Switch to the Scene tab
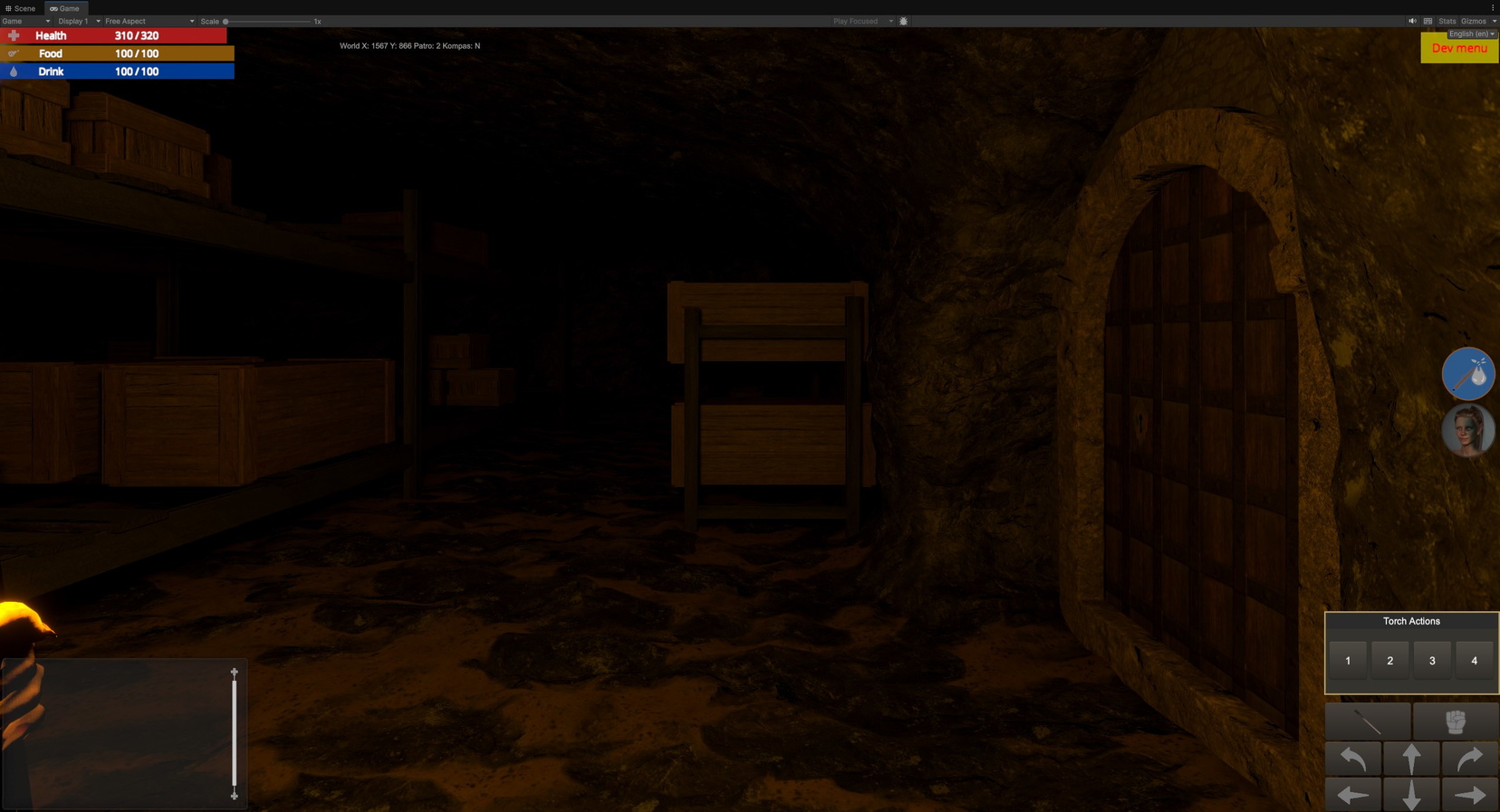Screen dimensions: 1500x812 (x=21, y=8)
